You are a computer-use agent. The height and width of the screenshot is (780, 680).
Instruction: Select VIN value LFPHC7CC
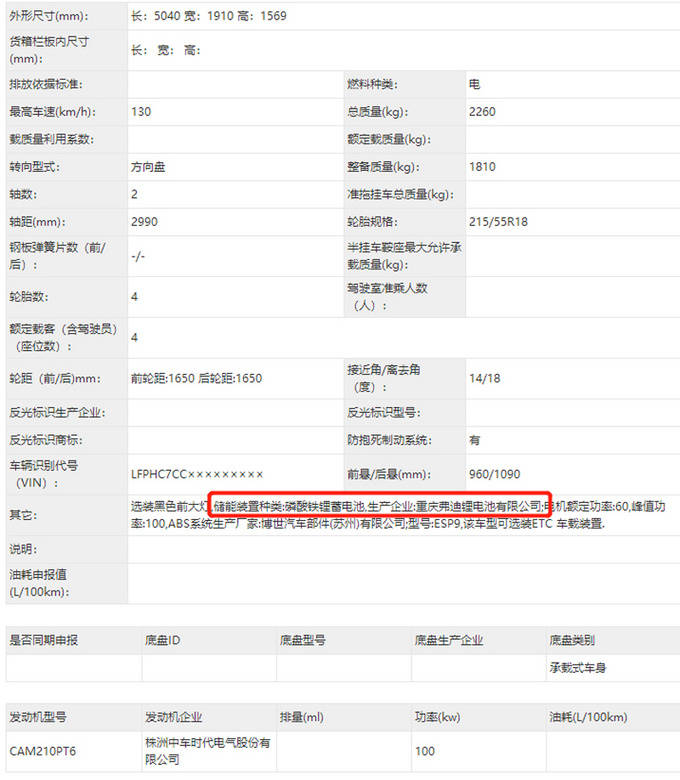click(196, 474)
